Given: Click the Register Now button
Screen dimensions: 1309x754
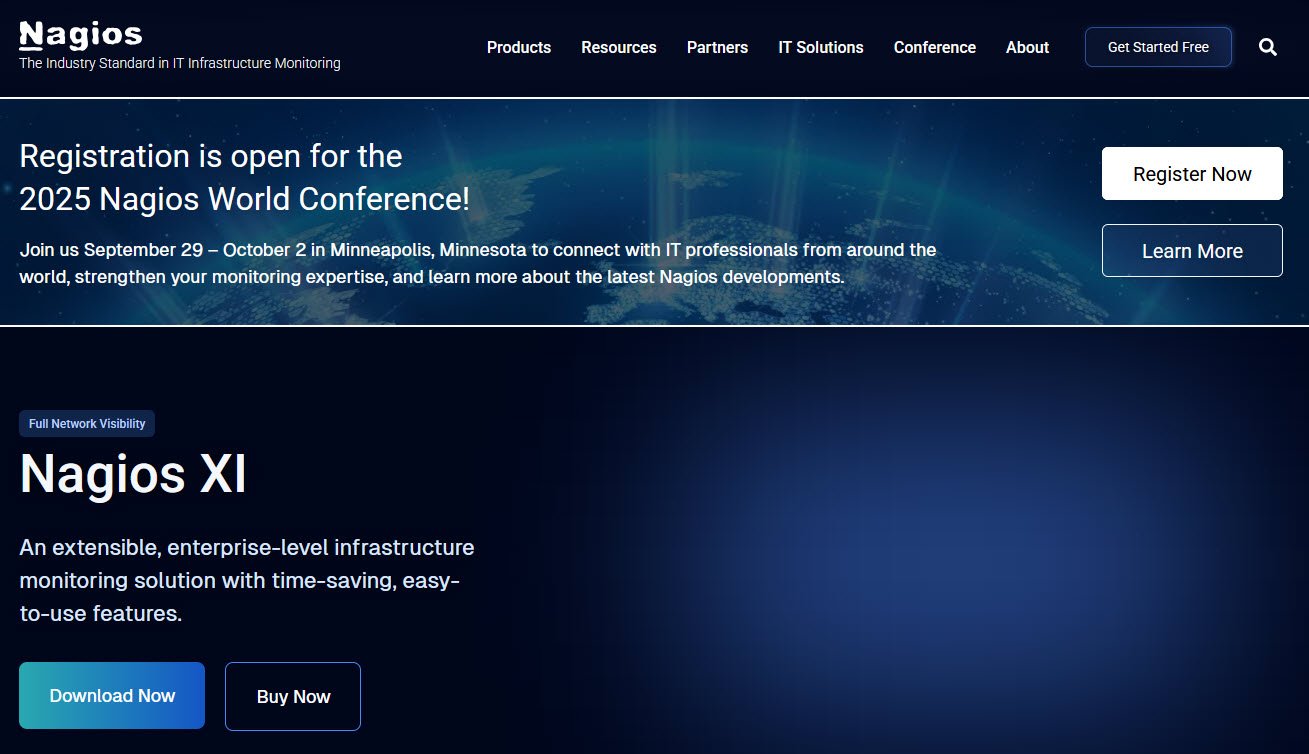Looking at the screenshot, I should (x=1192, y=174).
